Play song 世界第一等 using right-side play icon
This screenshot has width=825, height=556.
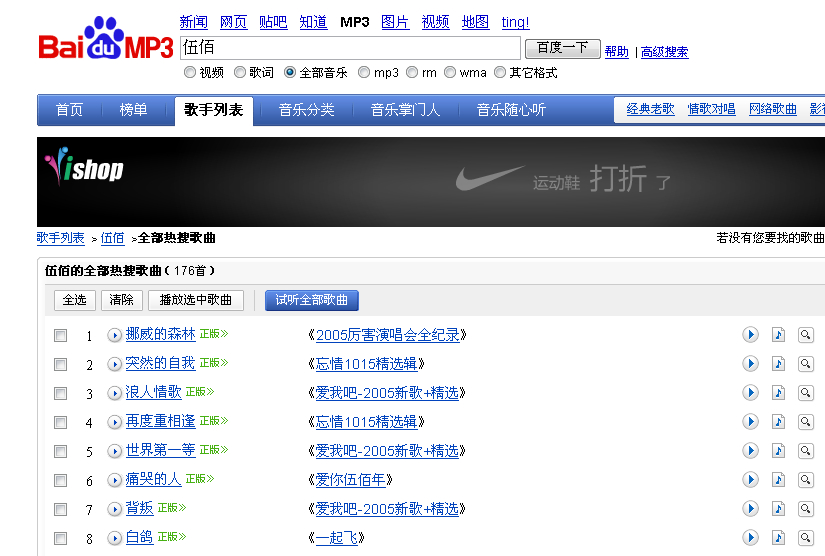pos(750,450)
